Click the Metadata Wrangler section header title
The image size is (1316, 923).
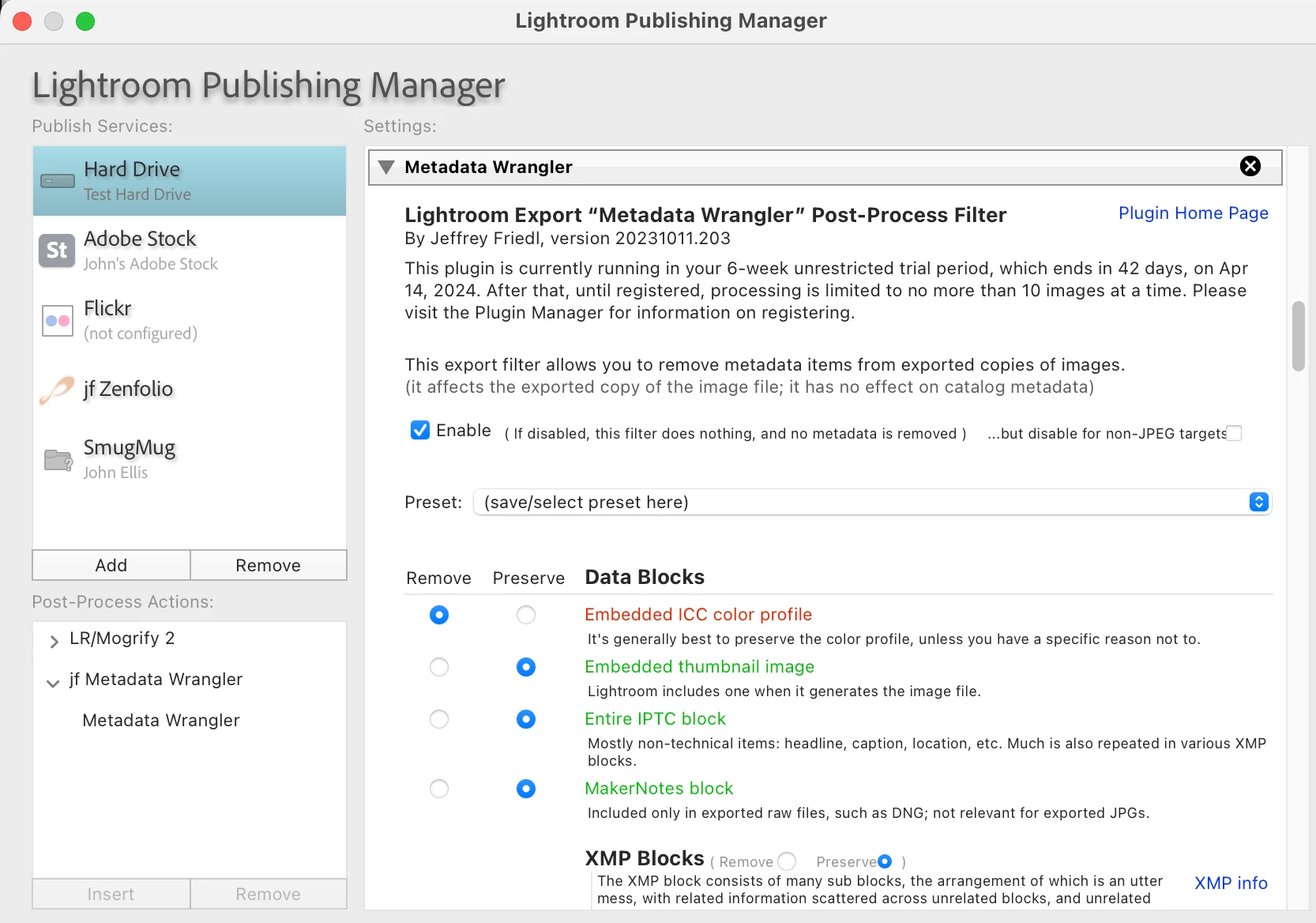488,167
